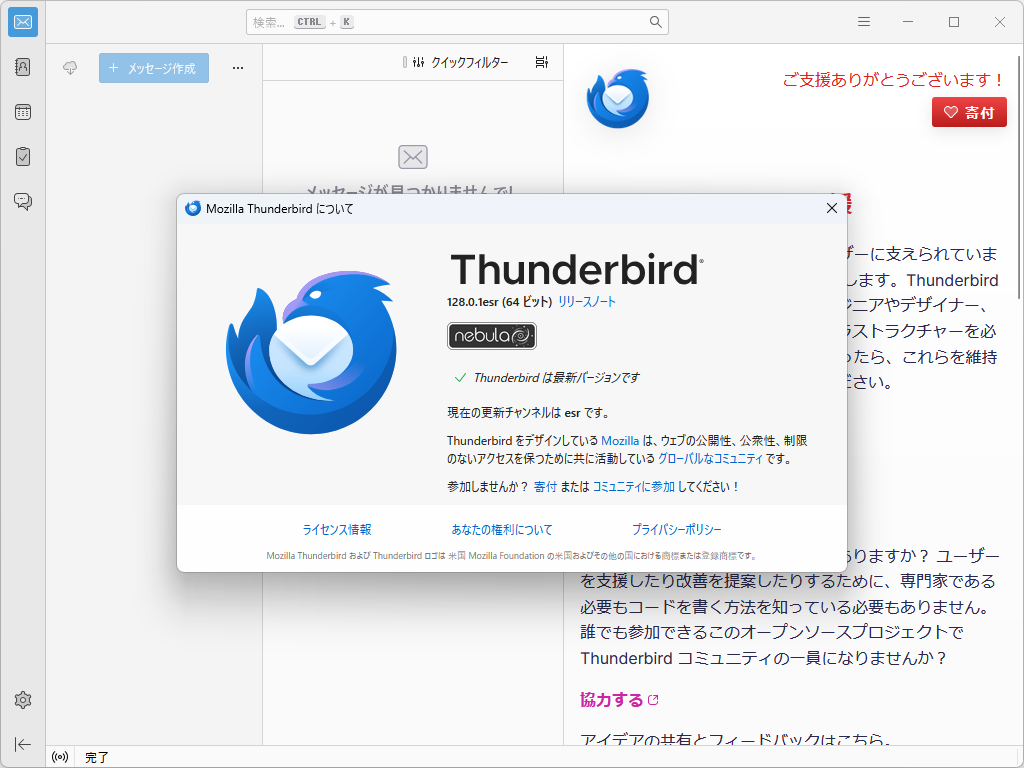1024x768 pixels.
Task: Open the Mail space in the sidebar
Action: (22, 22)
